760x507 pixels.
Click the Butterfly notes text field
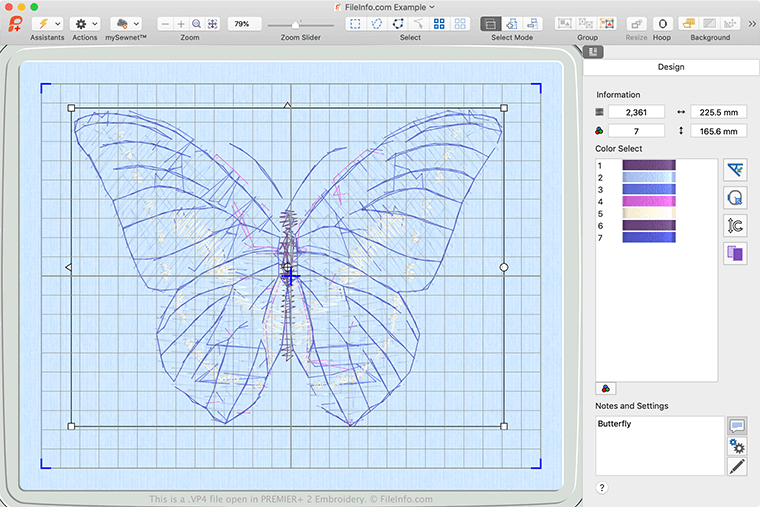point(660,445)
